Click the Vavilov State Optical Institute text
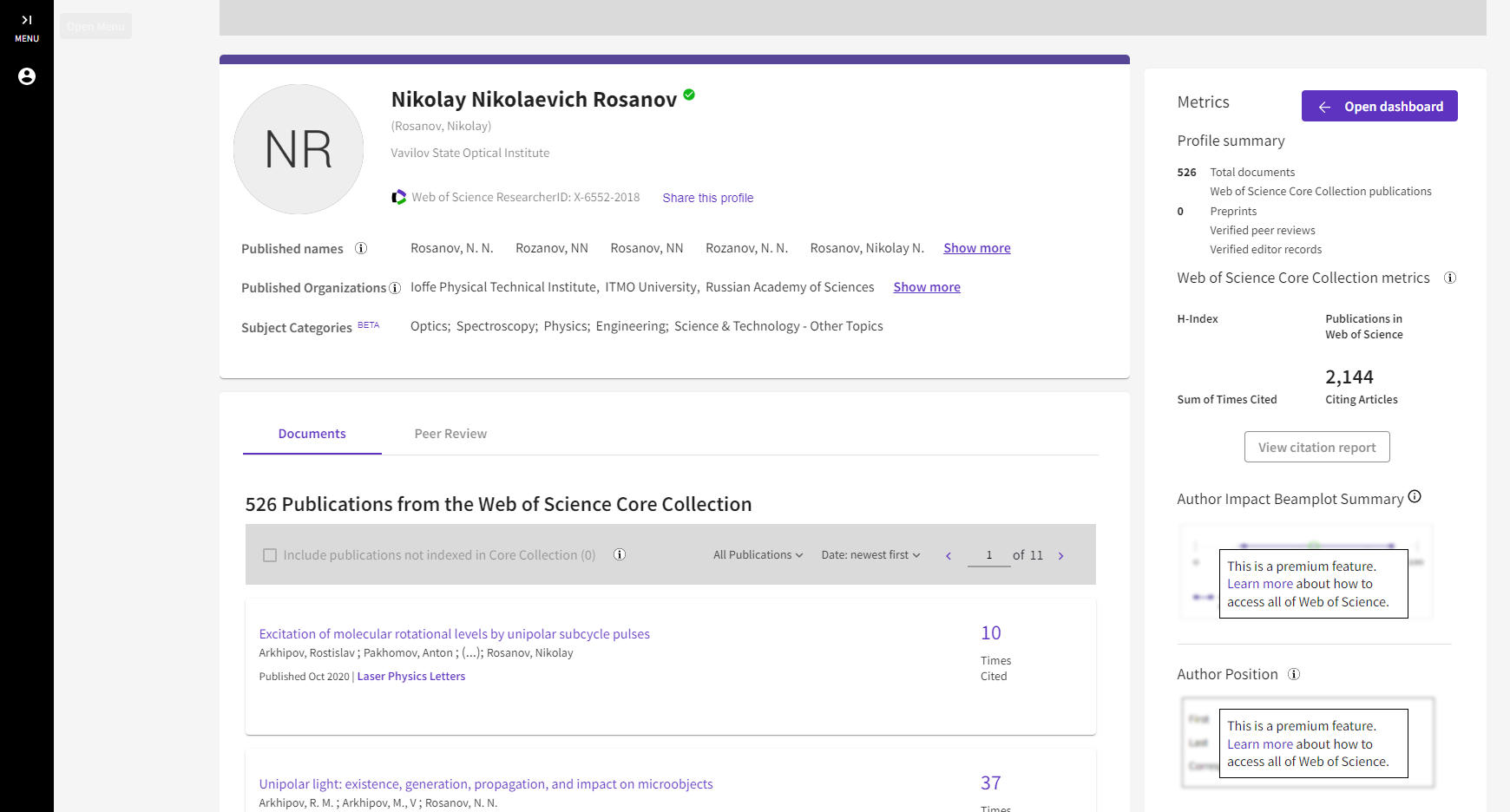 (x=470, y=153)
